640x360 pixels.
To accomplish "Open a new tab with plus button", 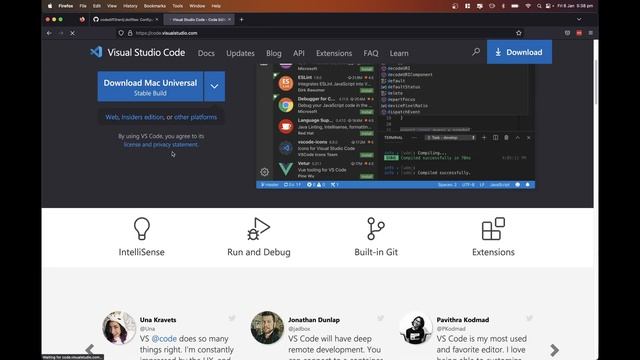I will click(x=241, y=20).
